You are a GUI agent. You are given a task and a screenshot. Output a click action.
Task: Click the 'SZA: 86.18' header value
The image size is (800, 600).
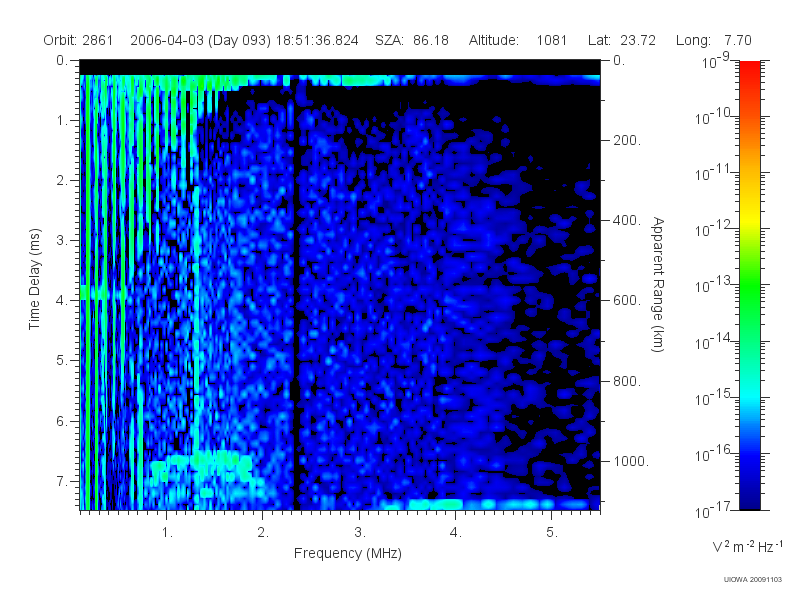(412, 40)
